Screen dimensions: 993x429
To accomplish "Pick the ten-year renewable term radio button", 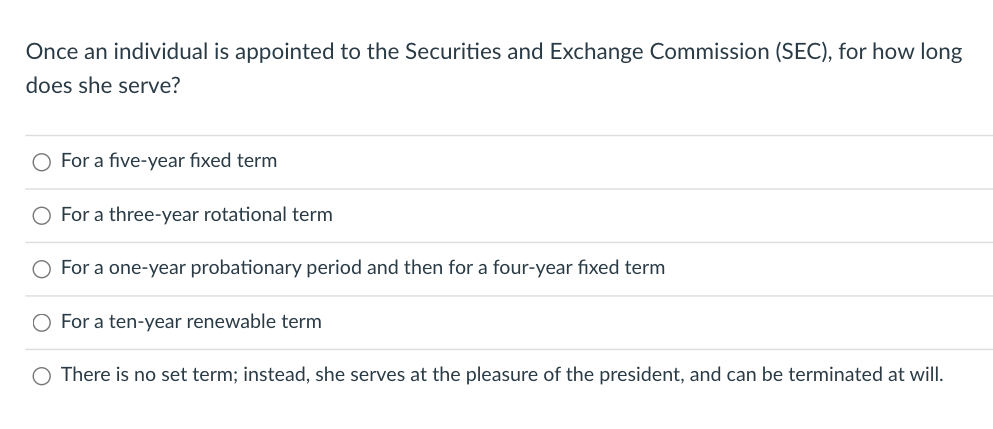I will [x=42, y=322].
